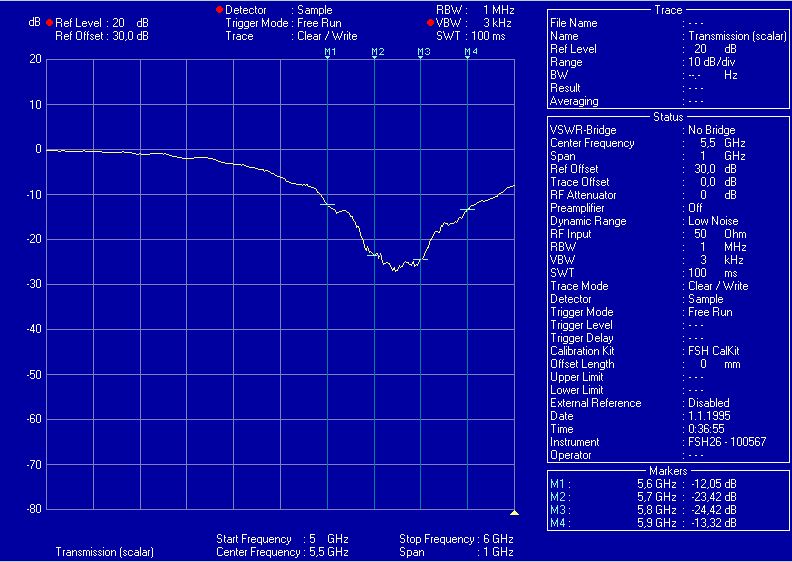Select the M3 marker flag
The image size is (792, 562).
422,52
